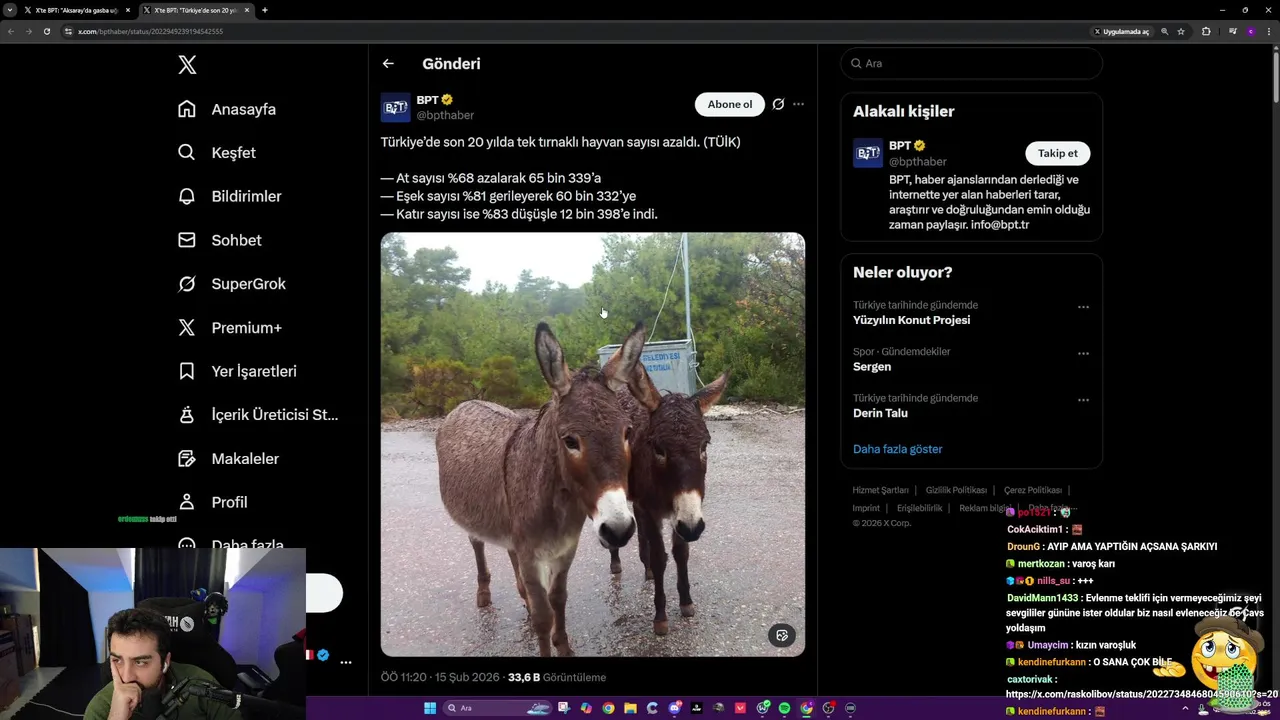
Task: Open the Derin Talu trending topic
Action: point(880,413)
